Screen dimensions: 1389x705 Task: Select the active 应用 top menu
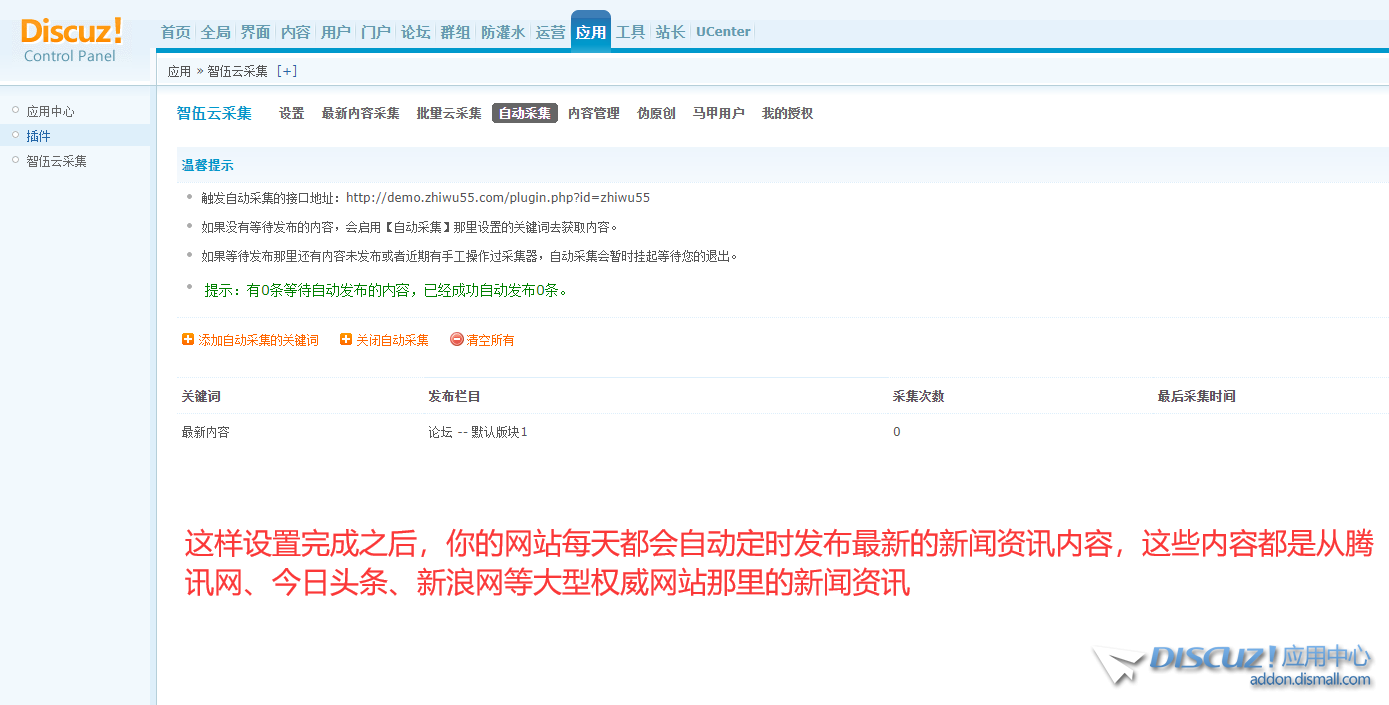click(x=591, y=32)
